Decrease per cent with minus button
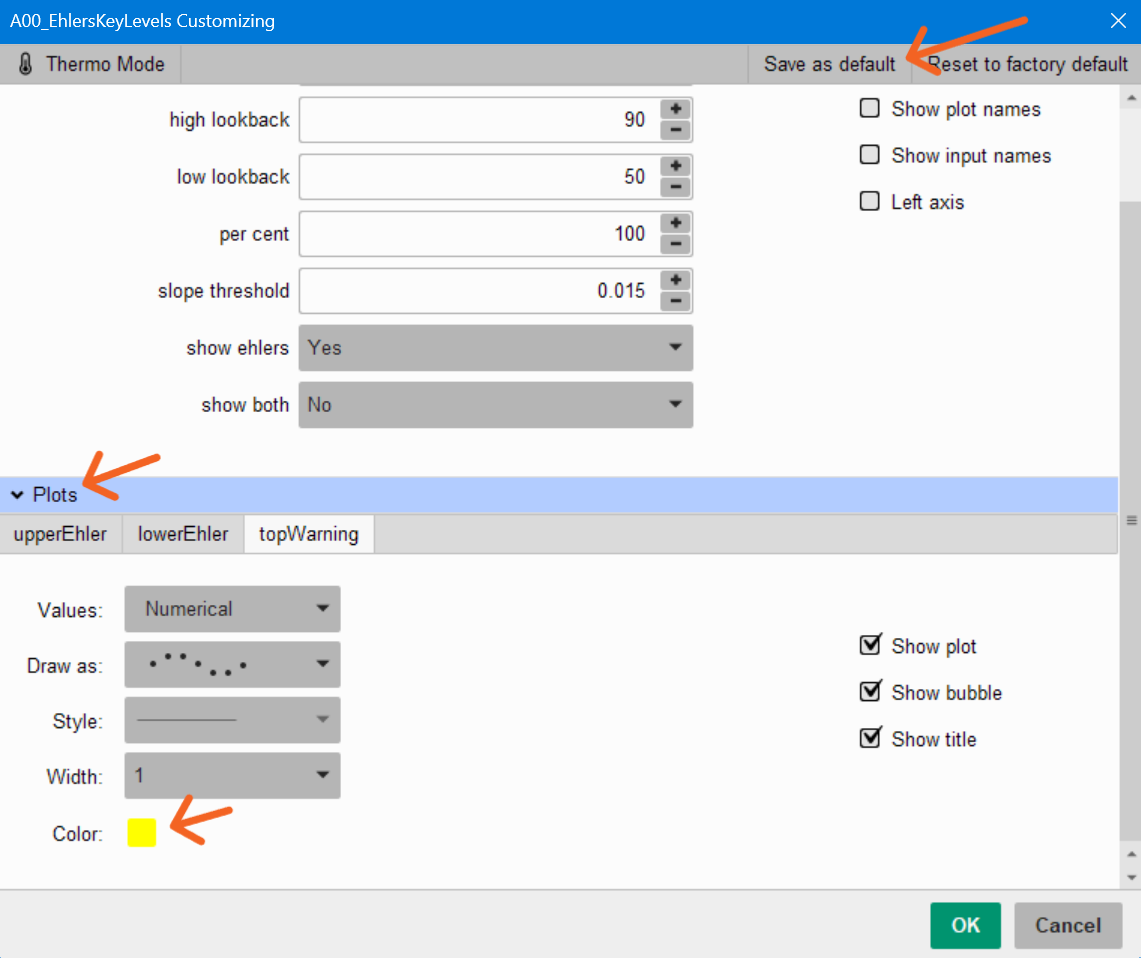Image resolution: width=1141 pixels, height=958 pixels. 675,244
